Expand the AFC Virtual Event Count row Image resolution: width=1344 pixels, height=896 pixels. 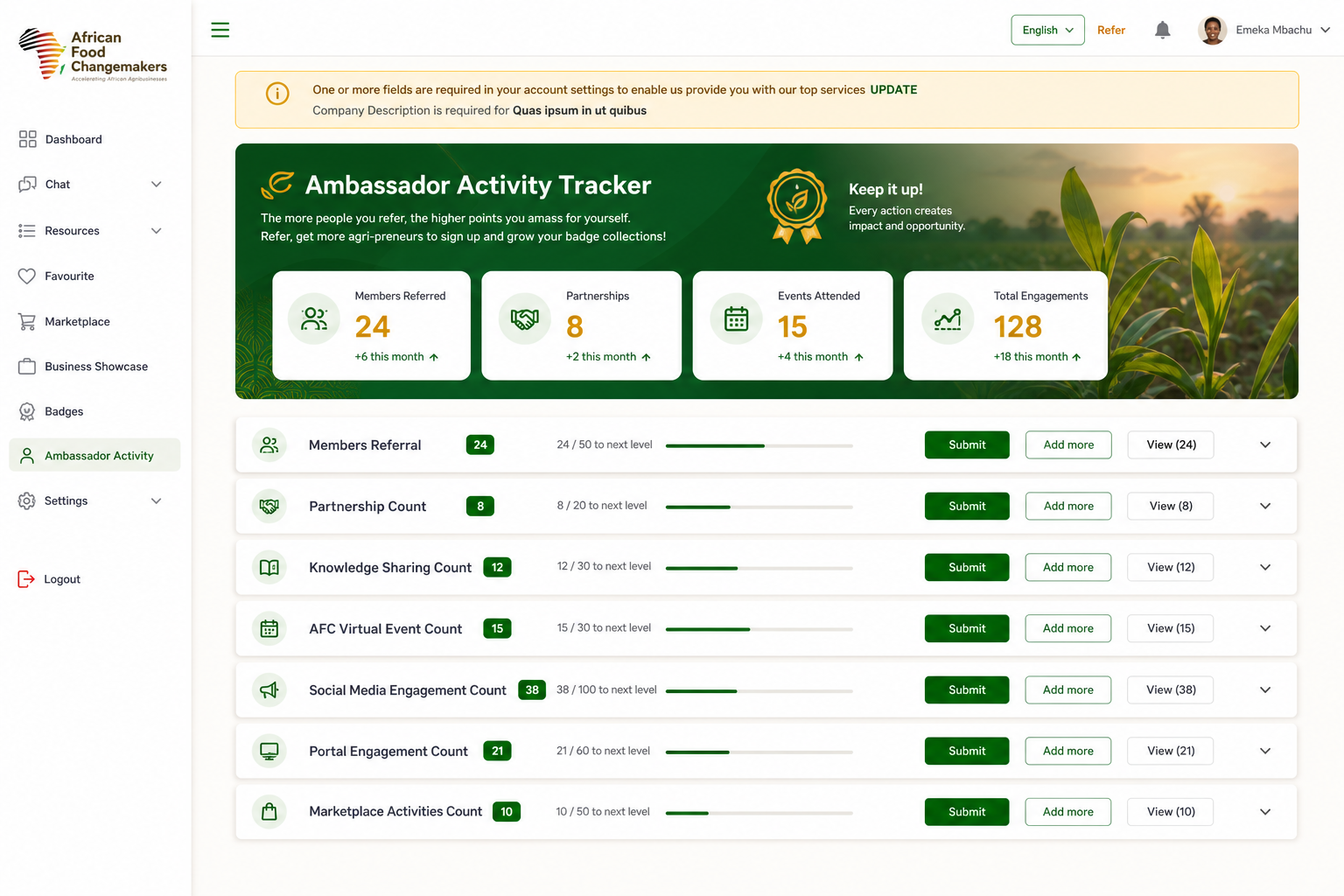1265,628
